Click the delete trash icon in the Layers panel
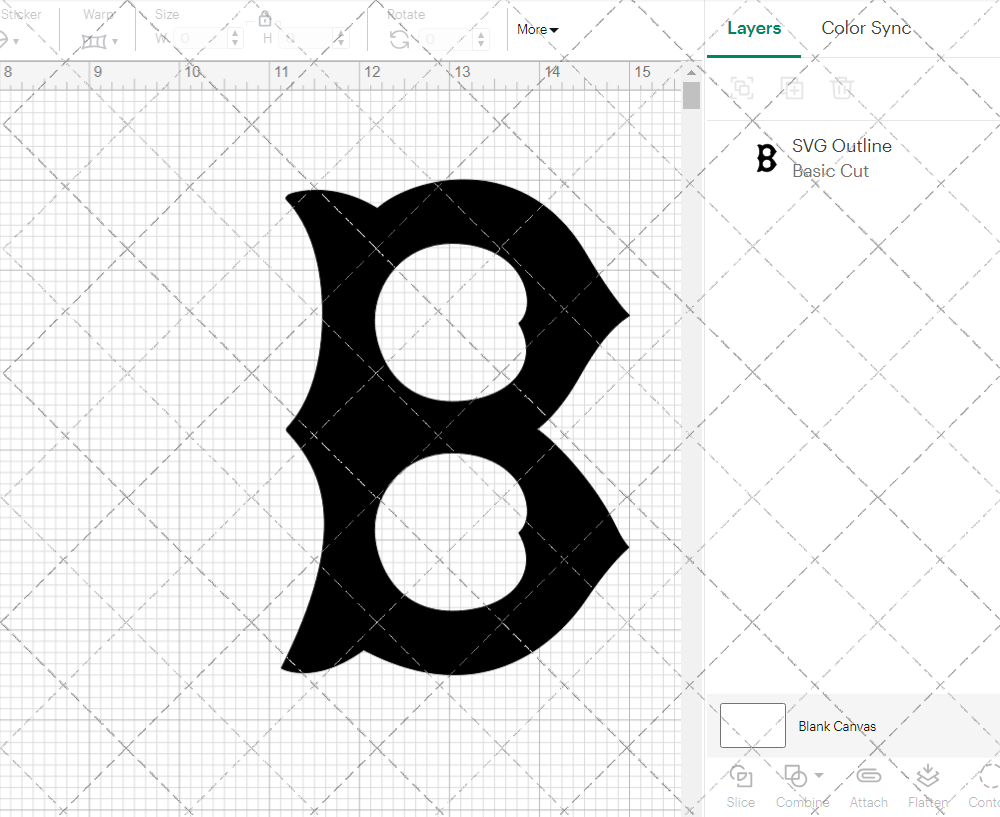The width and height of the screenshot is (1000, 817). pyautogui.click(x=843, y=88)
